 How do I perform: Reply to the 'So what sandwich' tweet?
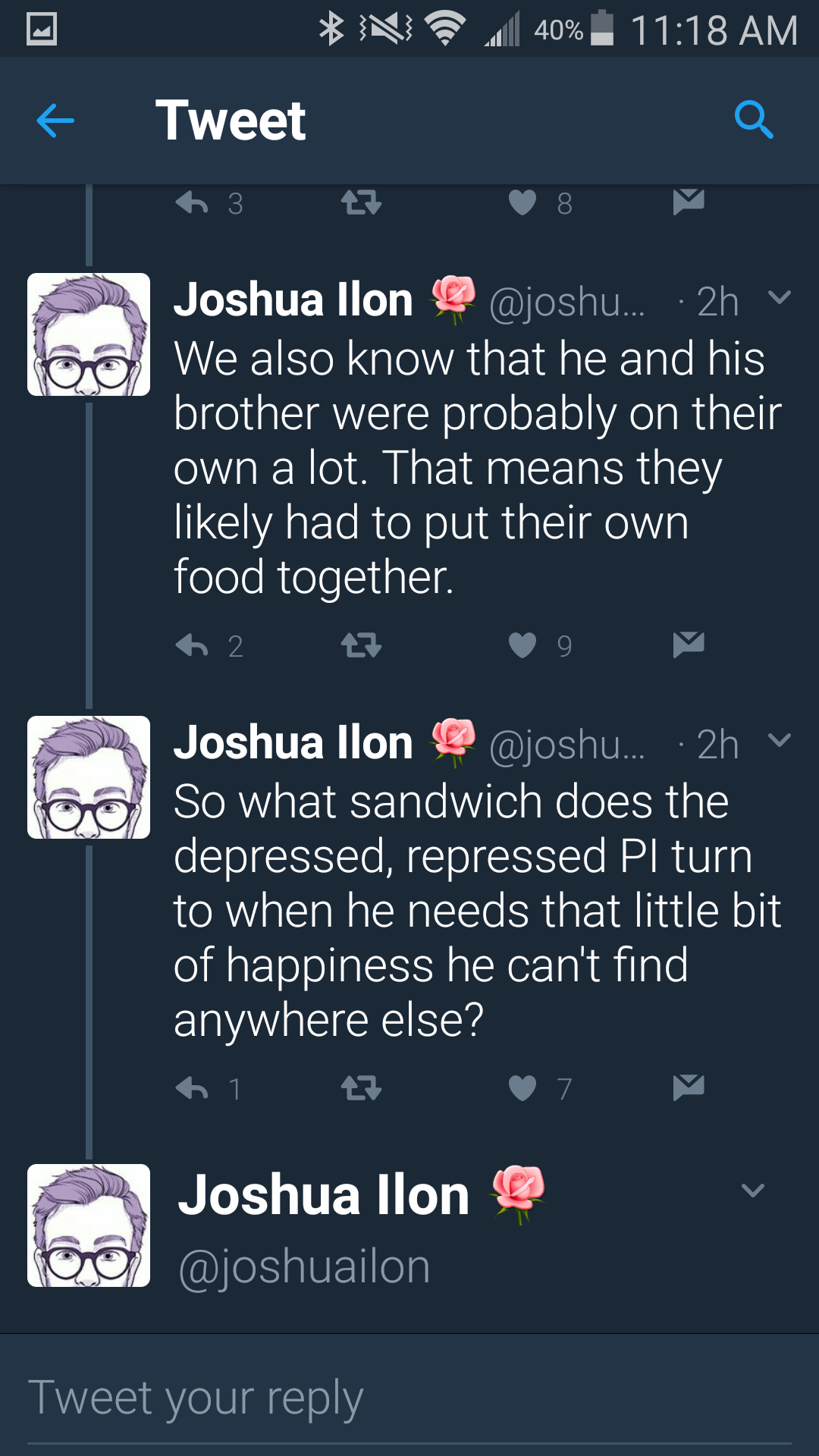click(192, 1089)
